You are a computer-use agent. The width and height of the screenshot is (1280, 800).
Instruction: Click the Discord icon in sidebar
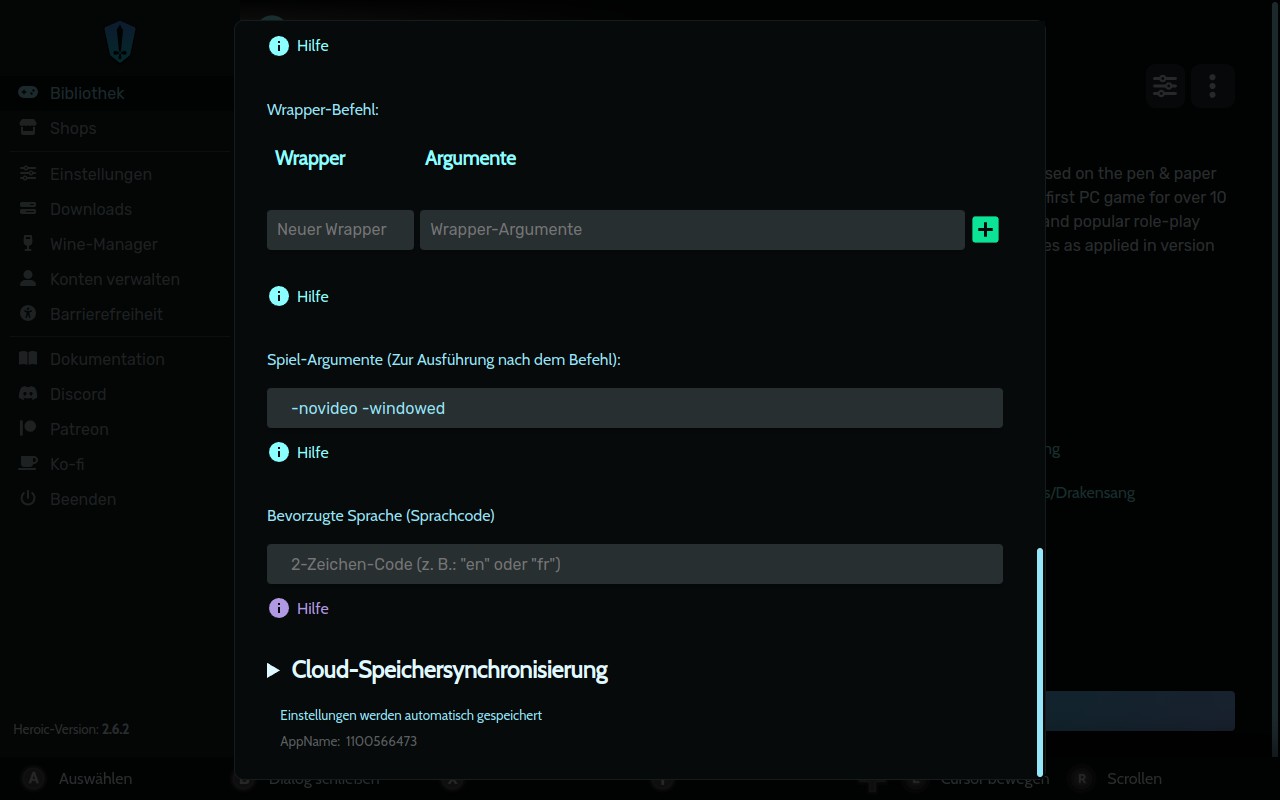29,394
